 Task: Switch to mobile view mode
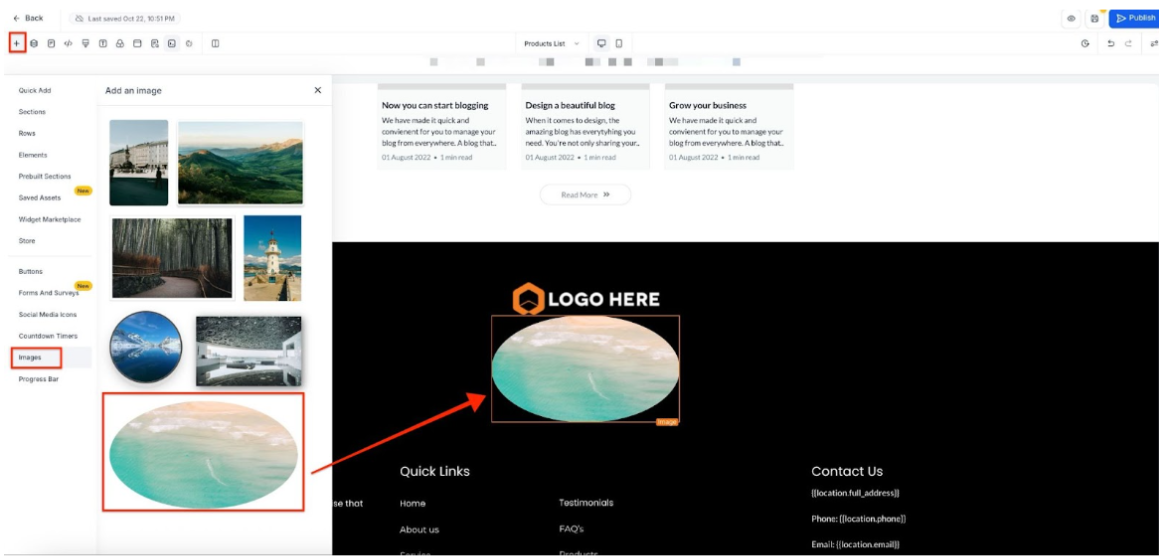pos(619,43)
